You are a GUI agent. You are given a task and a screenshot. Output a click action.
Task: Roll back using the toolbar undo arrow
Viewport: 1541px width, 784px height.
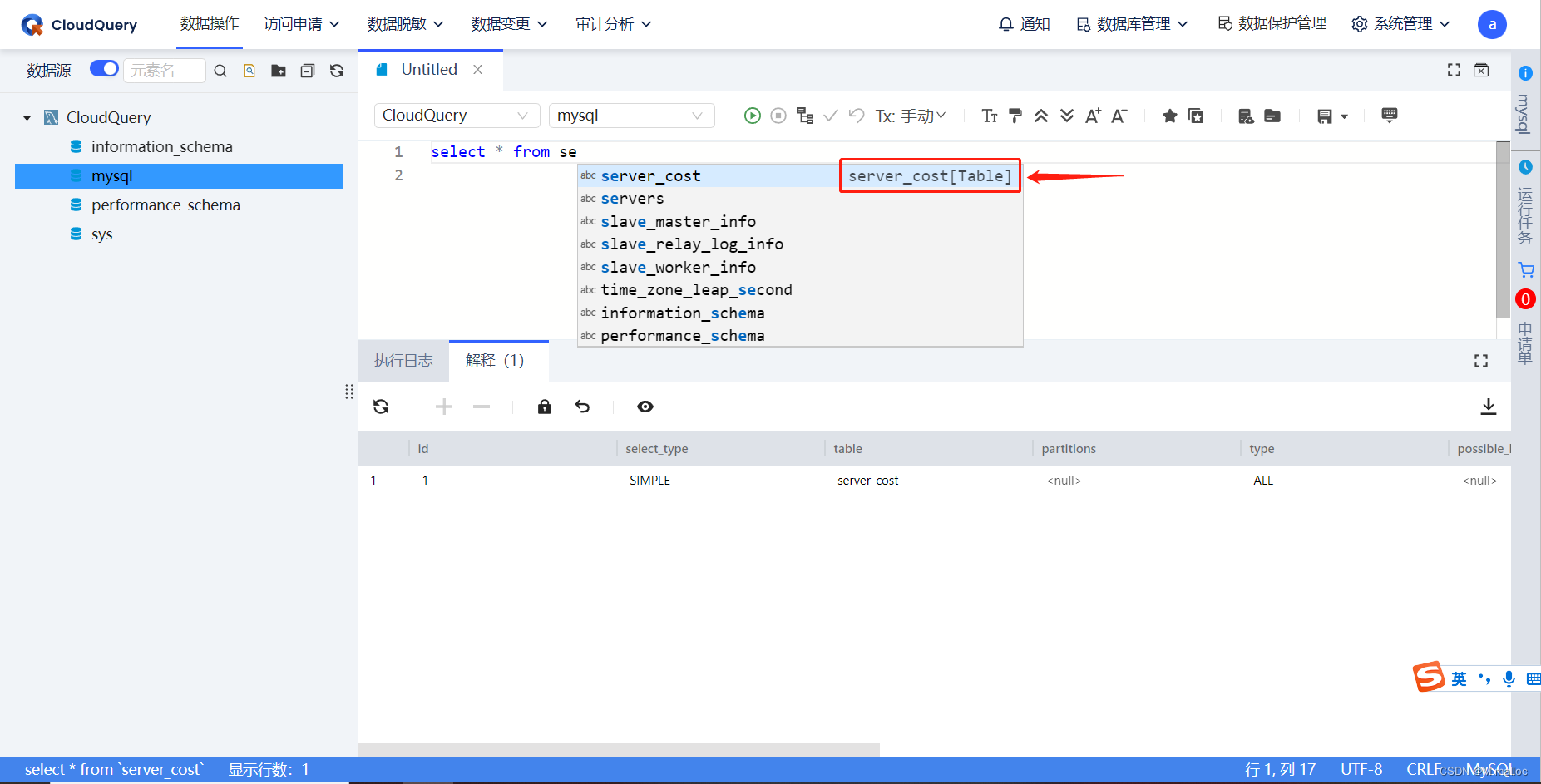click(x=857, y=116)
